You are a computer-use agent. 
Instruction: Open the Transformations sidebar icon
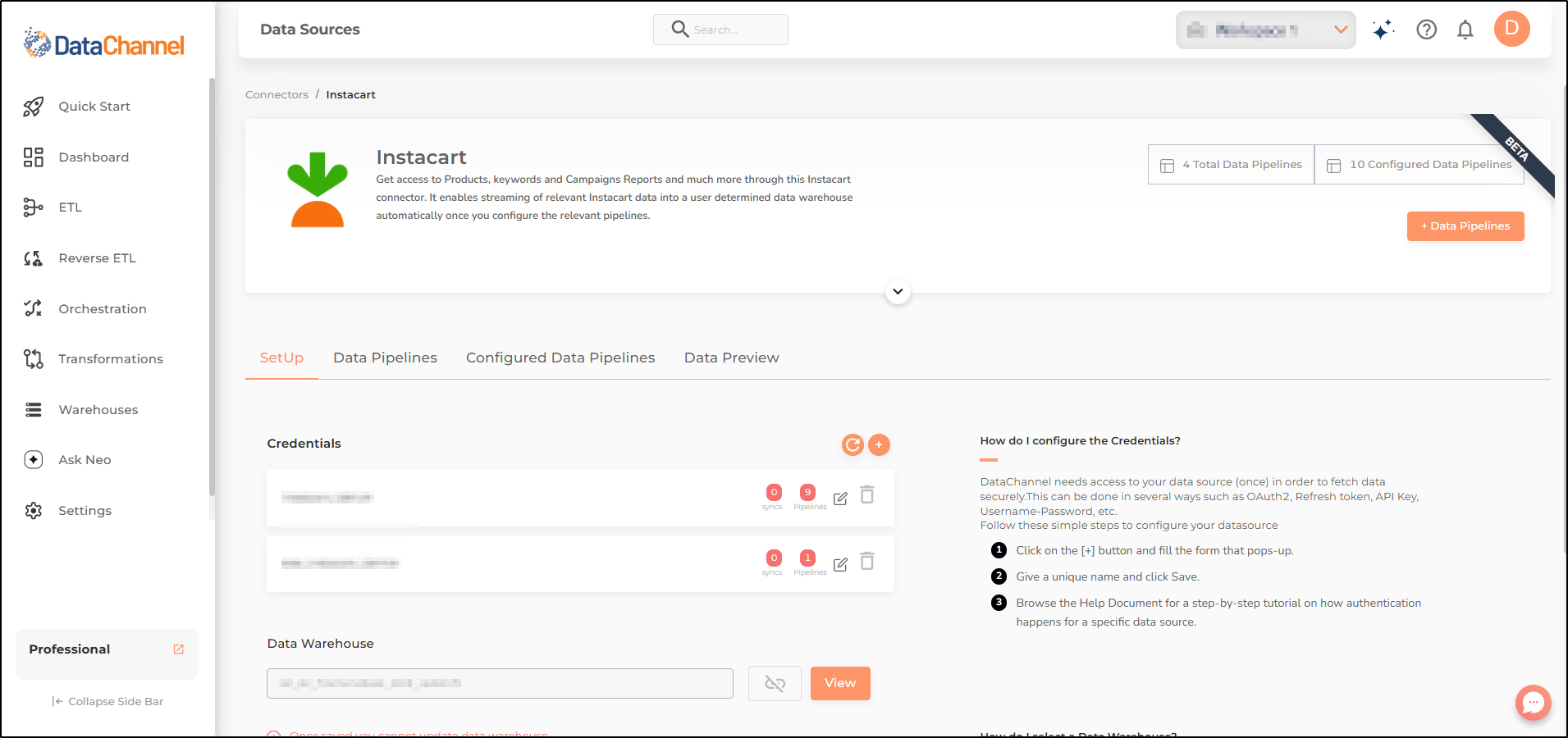click(33, 359)
